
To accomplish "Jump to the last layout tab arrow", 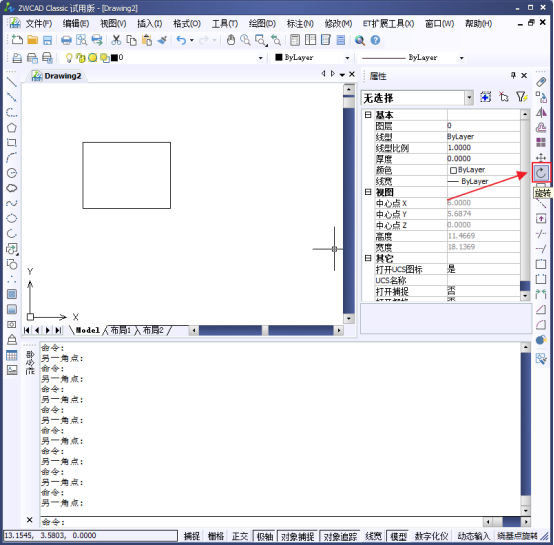I will coord(58,330).
